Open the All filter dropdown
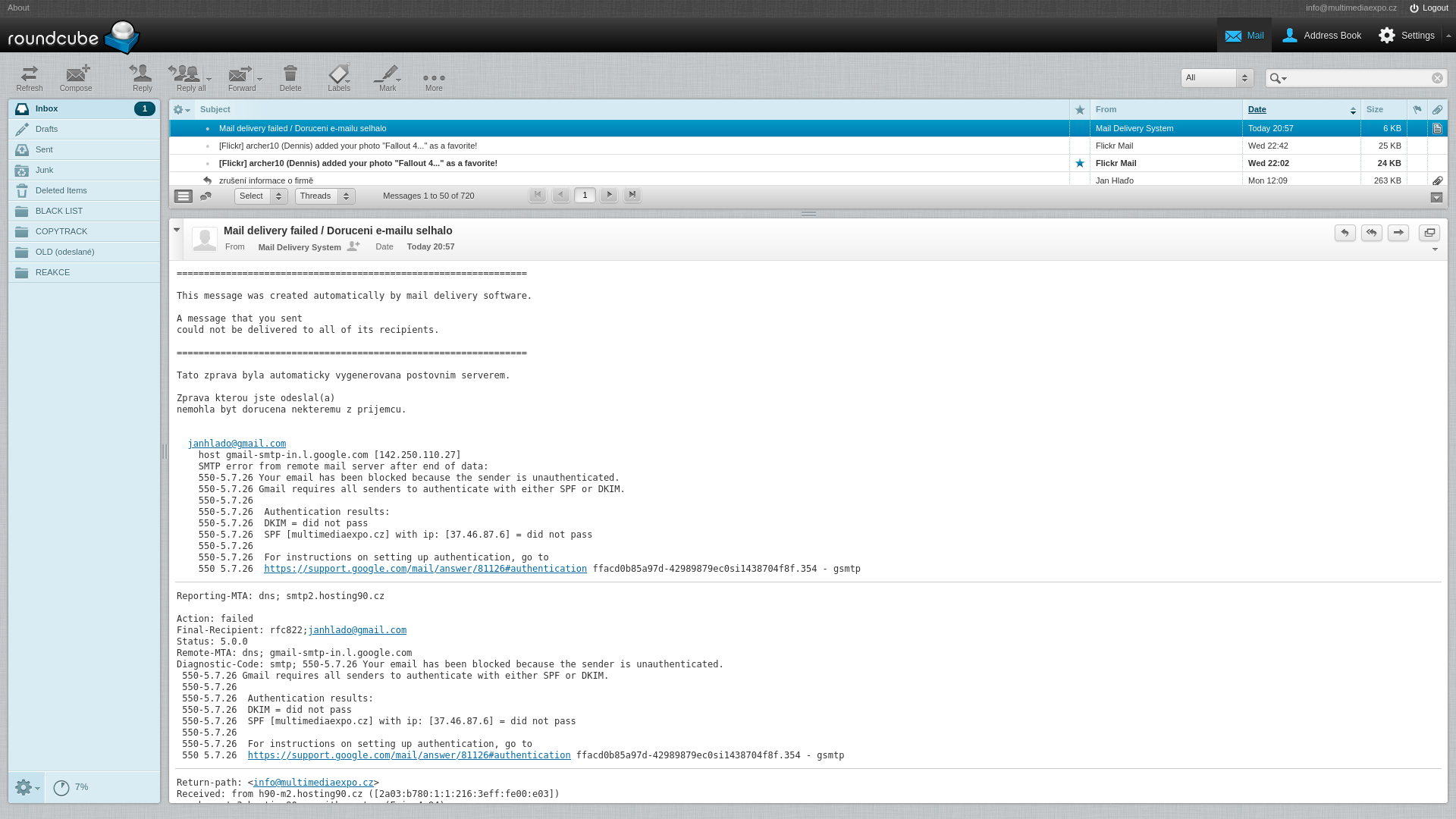 (x=1216, y=78)
